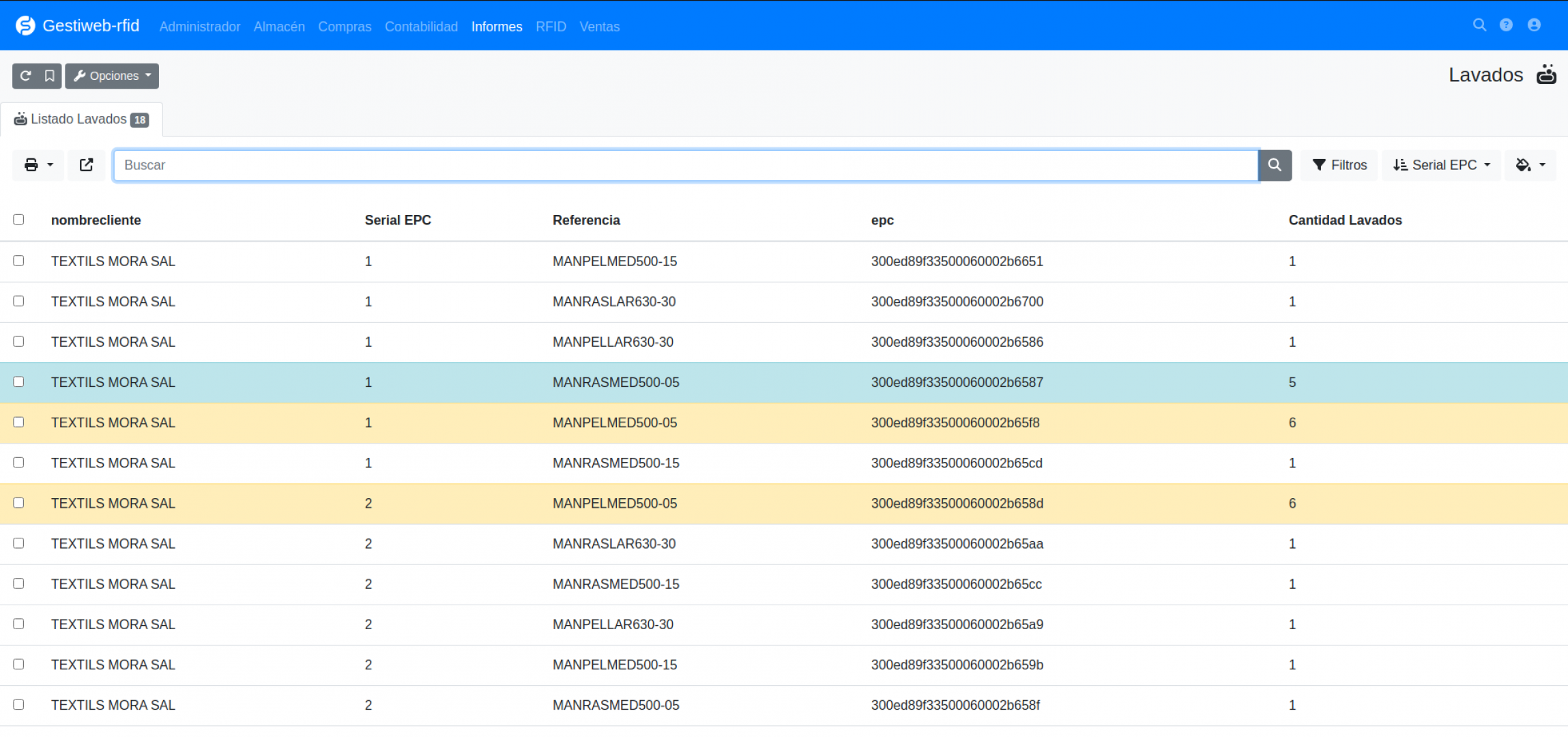This screenshot has height=737, width=1568.
Task: Click the Serial EPC column header
Action: [398, 220]
